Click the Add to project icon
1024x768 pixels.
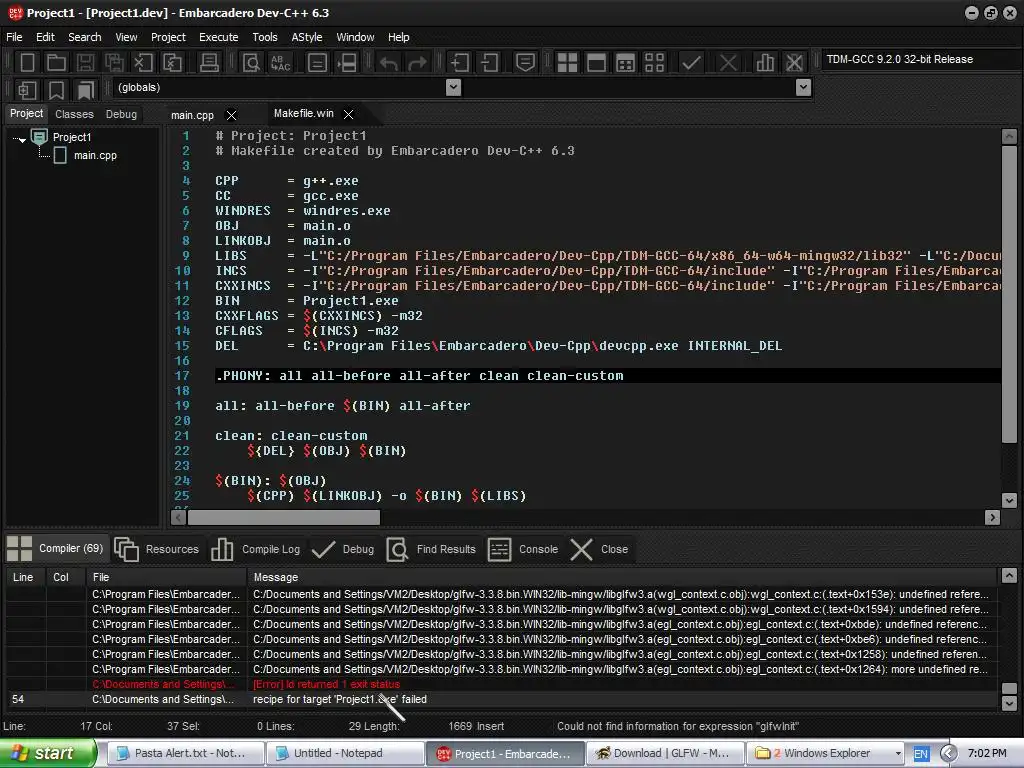(460, 63)
